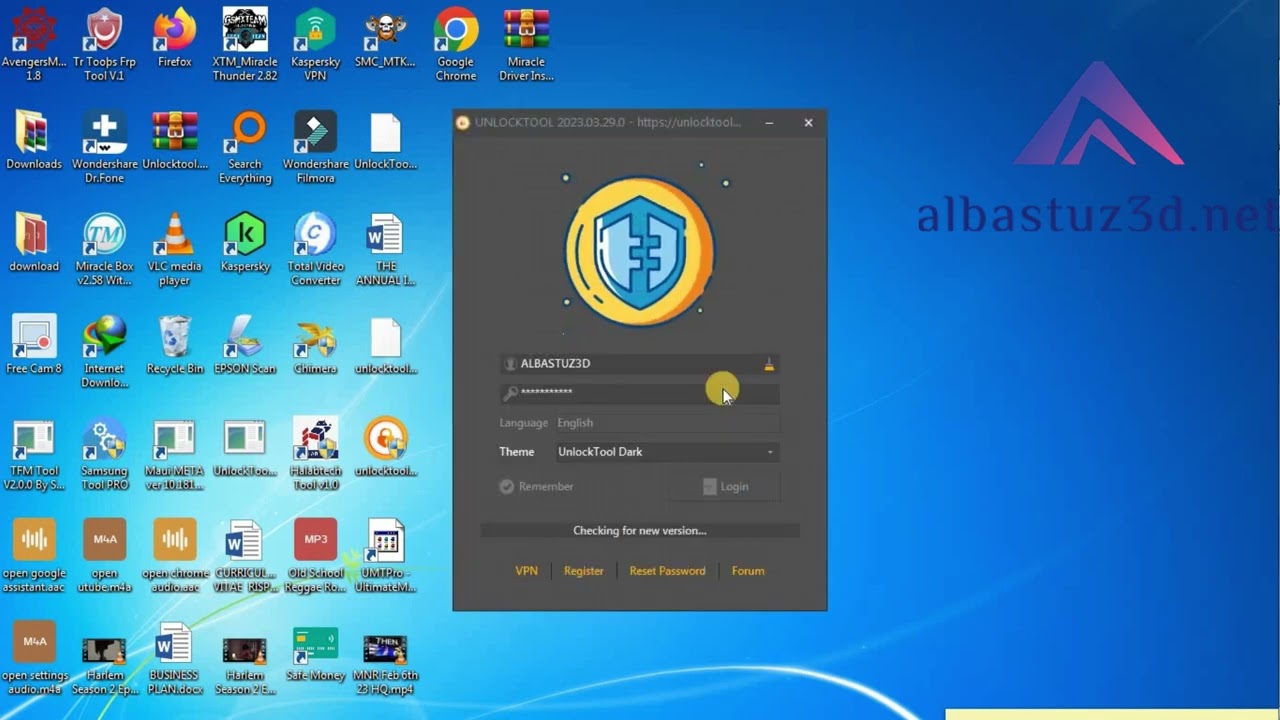
Task: Open the orange unlocktool desktop shortcut
Action: (x=385, y=448)
